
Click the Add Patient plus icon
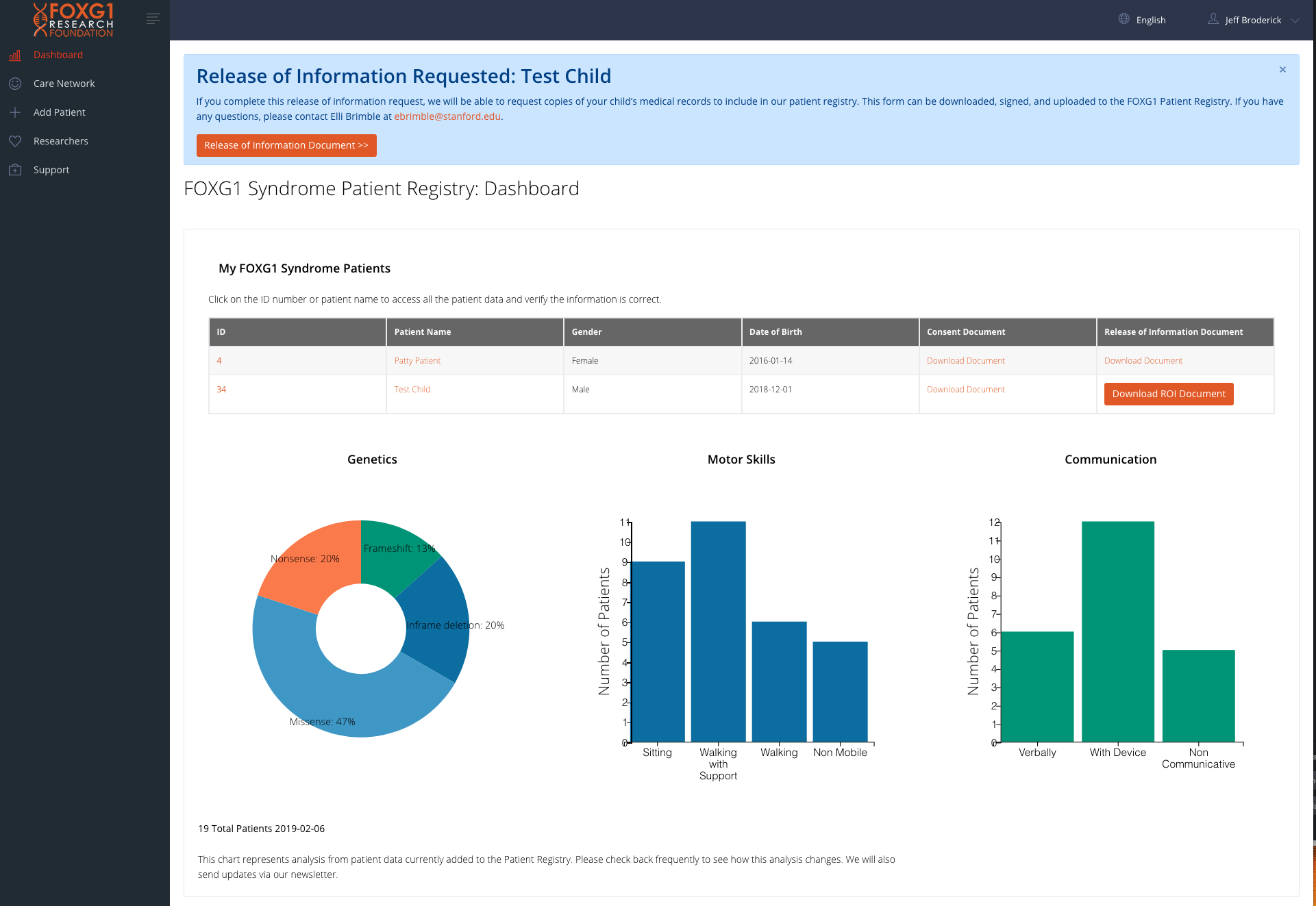click(15, 112)
